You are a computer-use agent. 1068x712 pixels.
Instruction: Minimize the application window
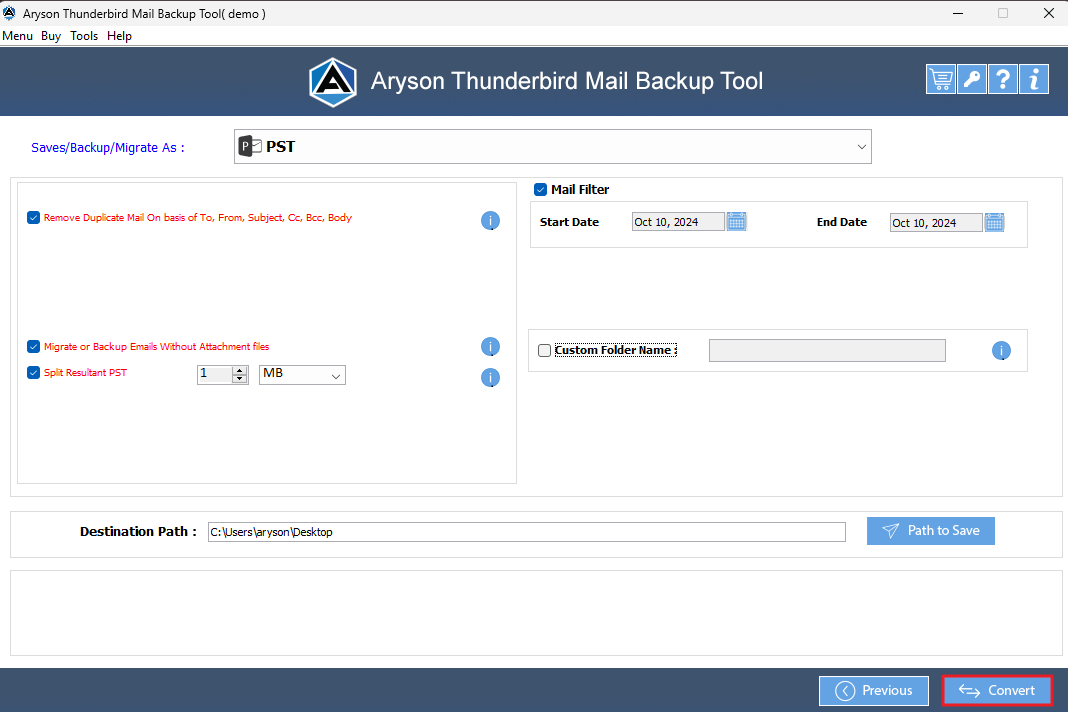coord(958,13)
